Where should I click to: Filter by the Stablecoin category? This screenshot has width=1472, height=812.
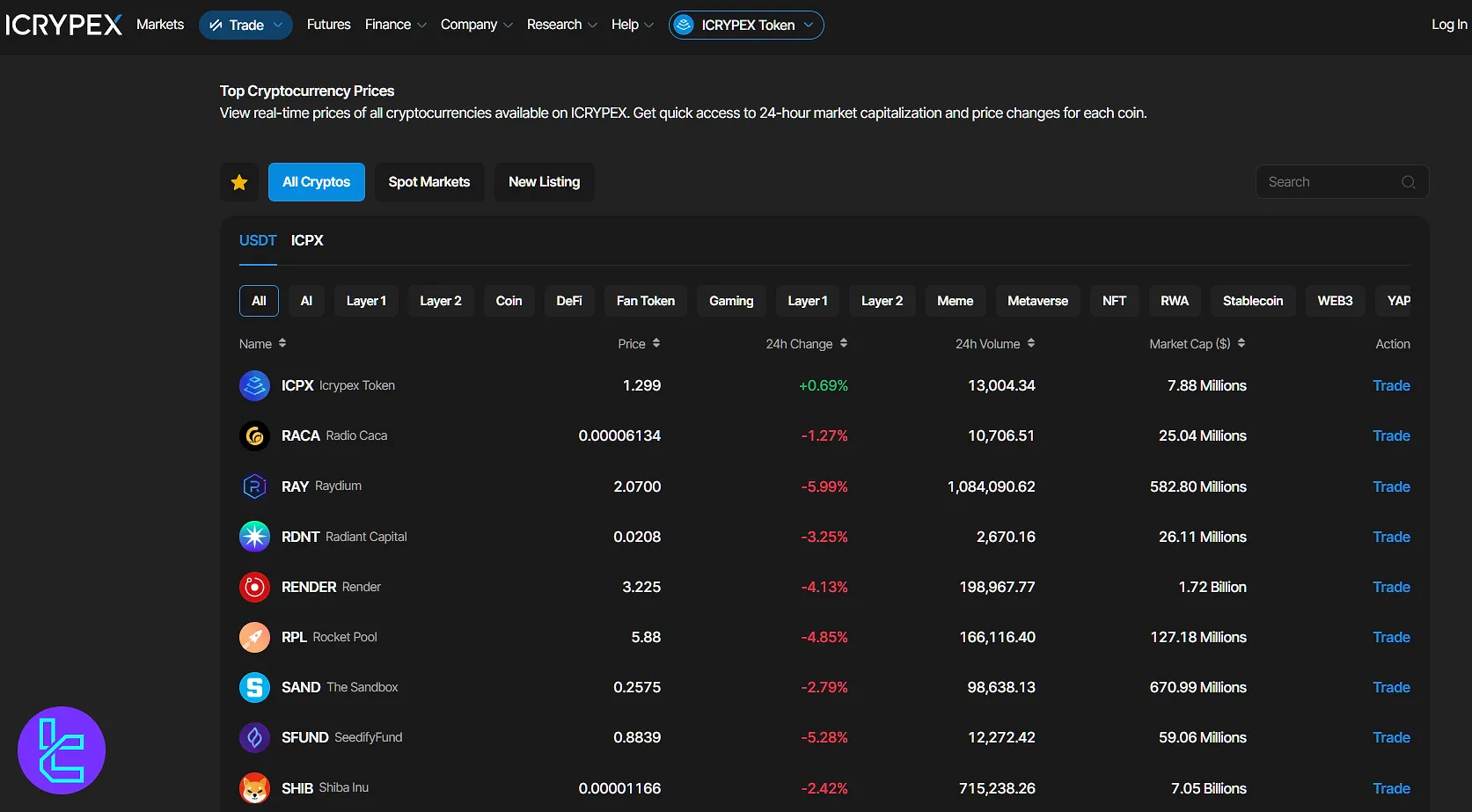(1253, 301)
